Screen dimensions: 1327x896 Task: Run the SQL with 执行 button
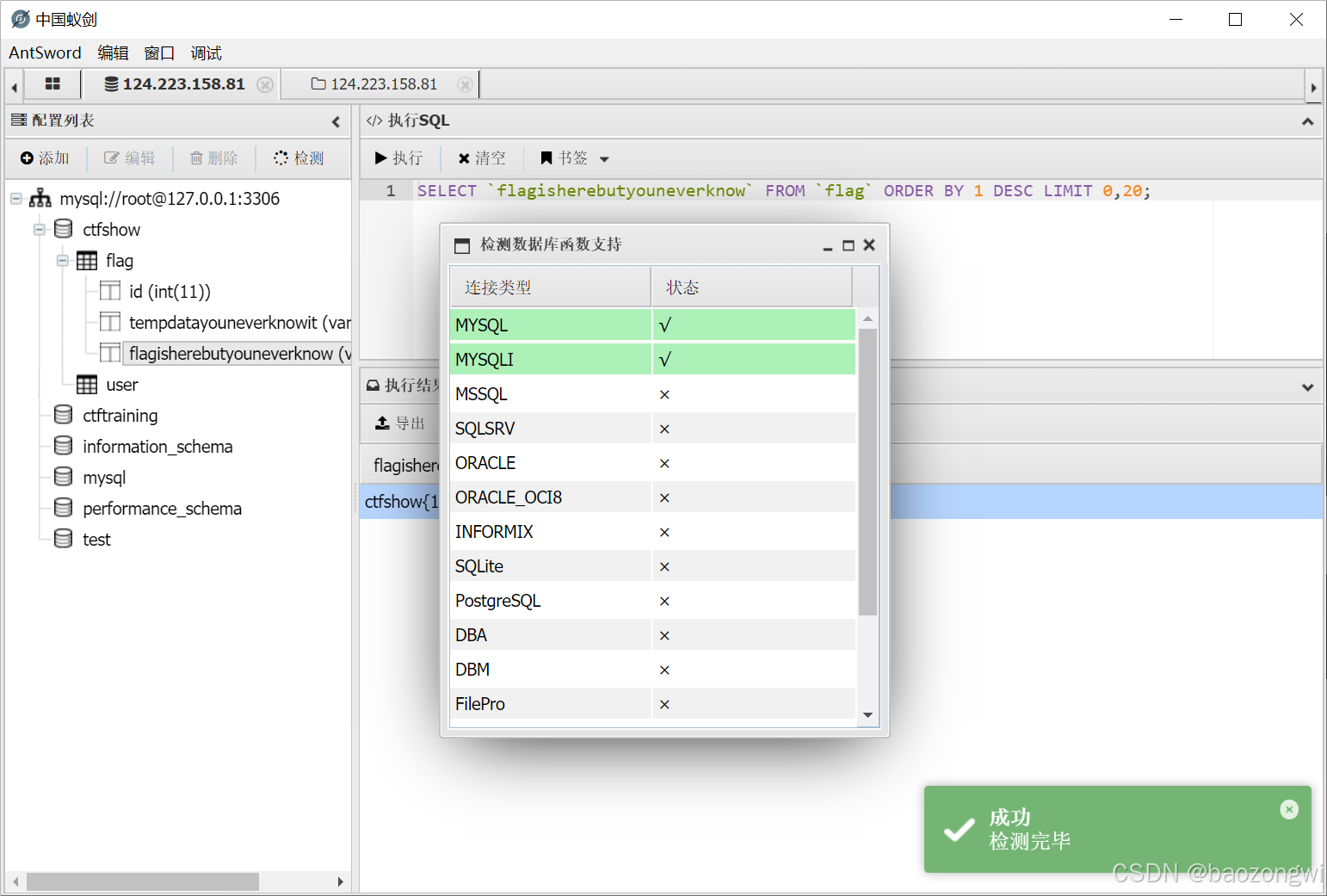point(398,158)
